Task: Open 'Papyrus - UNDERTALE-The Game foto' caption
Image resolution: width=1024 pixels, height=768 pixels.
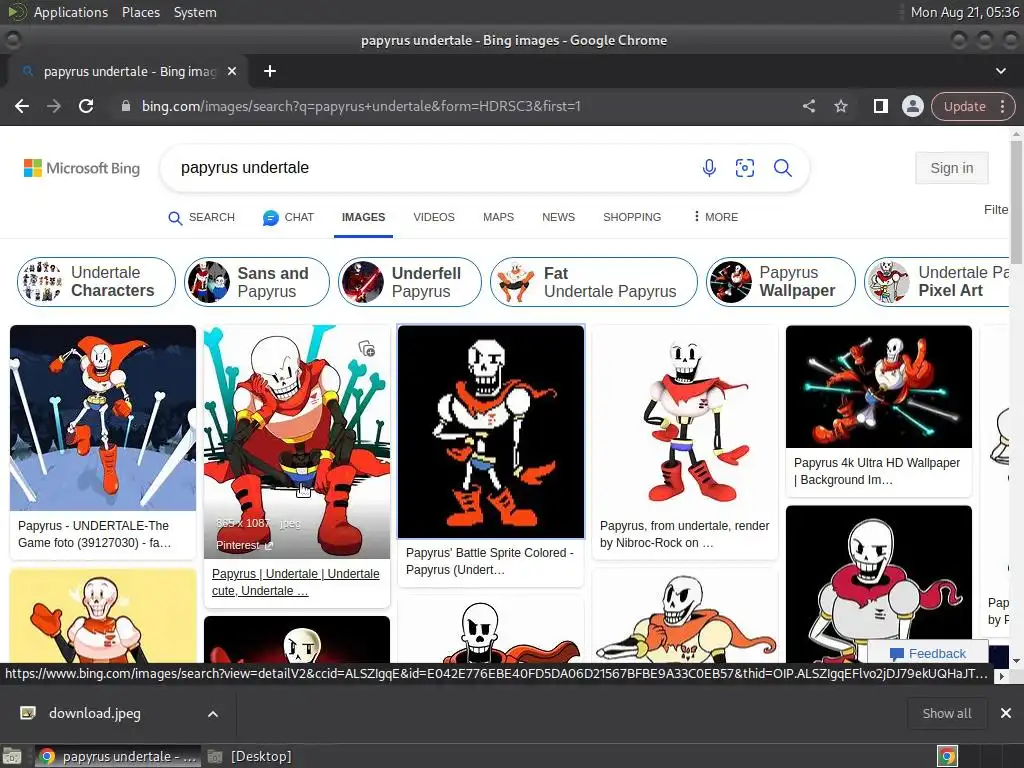Action: pos(95,534)
